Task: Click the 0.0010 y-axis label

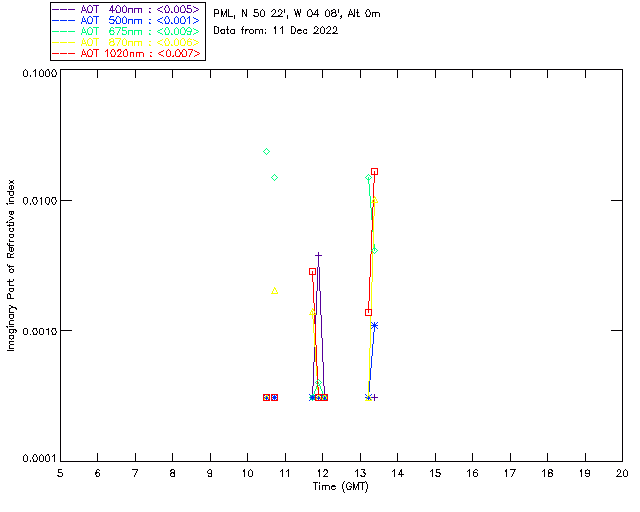Action: pyautogui.click(x=39, y=331)
